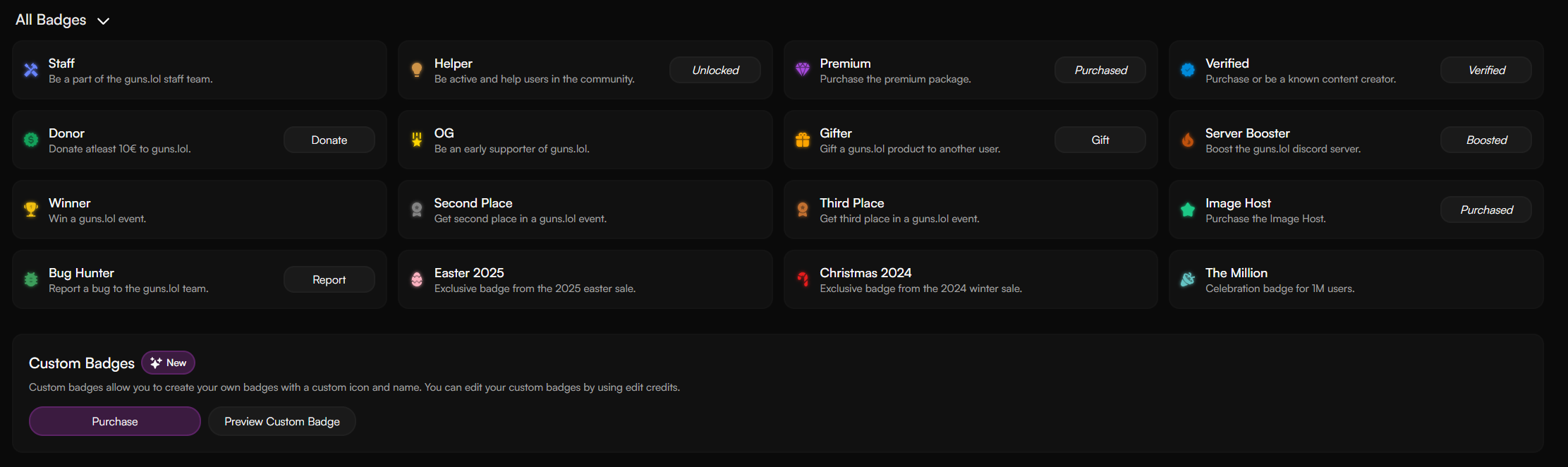Click the Custom Badges heading
Viewport: 1568px width, 467px height.
click(x=82, y=363)
